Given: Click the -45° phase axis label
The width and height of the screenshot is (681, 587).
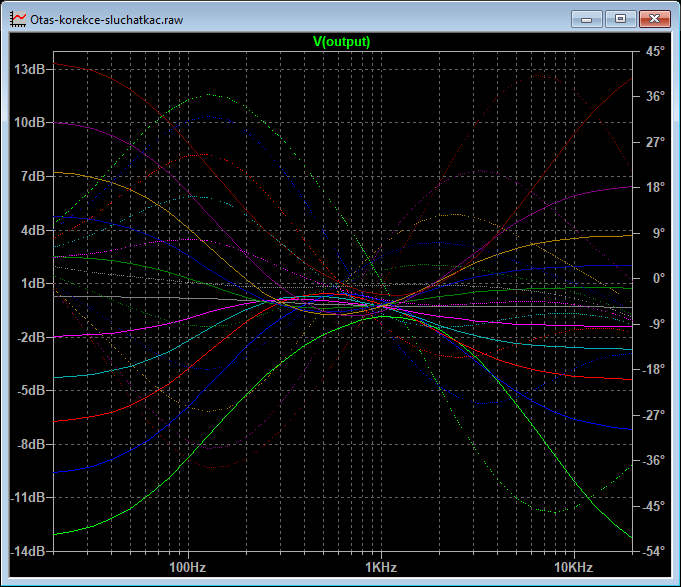Looking at the screenshot, I should coord(653,506).
